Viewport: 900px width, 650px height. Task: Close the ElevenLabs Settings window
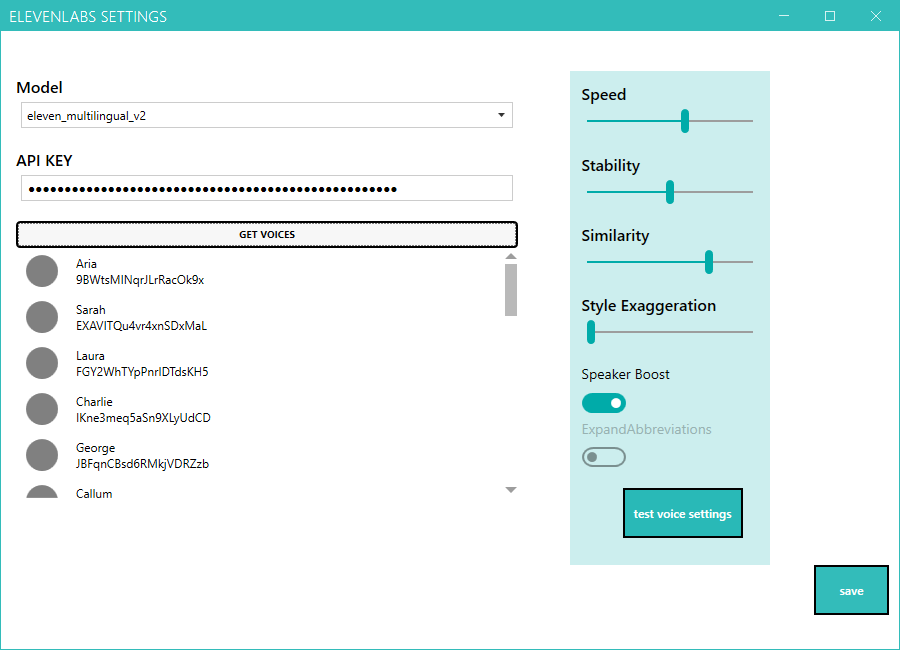[x=876, y=16]
